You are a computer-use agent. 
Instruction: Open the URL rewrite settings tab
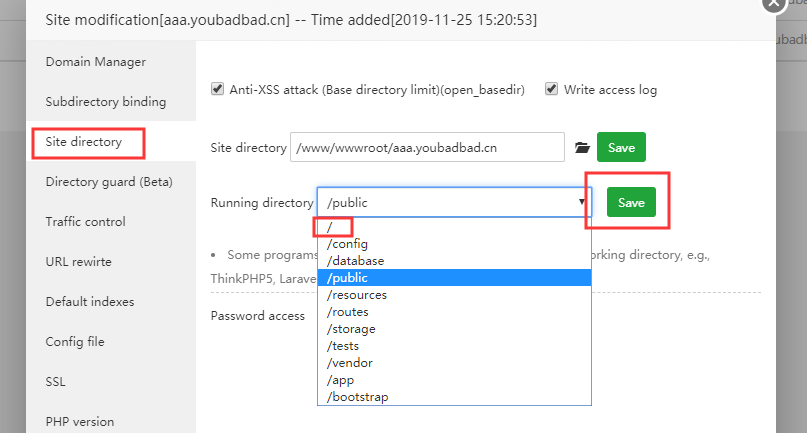click(x=79, y=262)
